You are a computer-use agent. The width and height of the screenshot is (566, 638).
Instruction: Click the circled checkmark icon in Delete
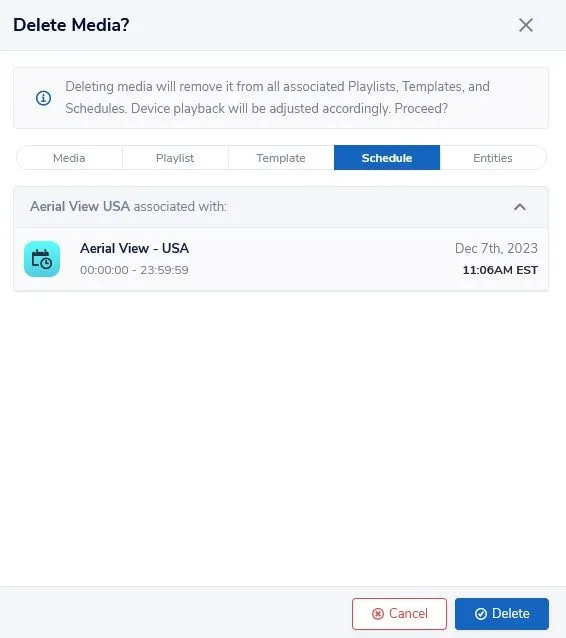pyautogui.click(x=481, y=614)
